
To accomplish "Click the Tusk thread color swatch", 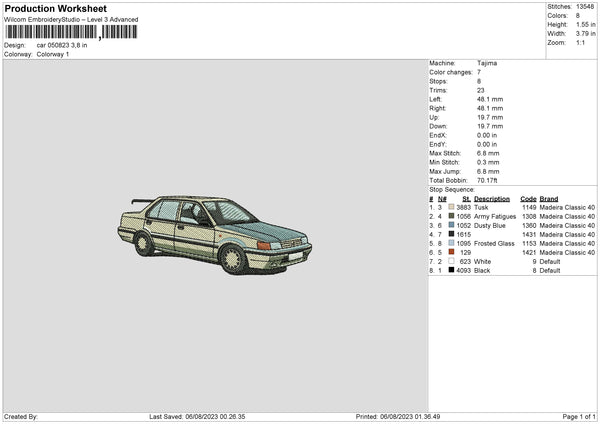I will tap(452, 206).
